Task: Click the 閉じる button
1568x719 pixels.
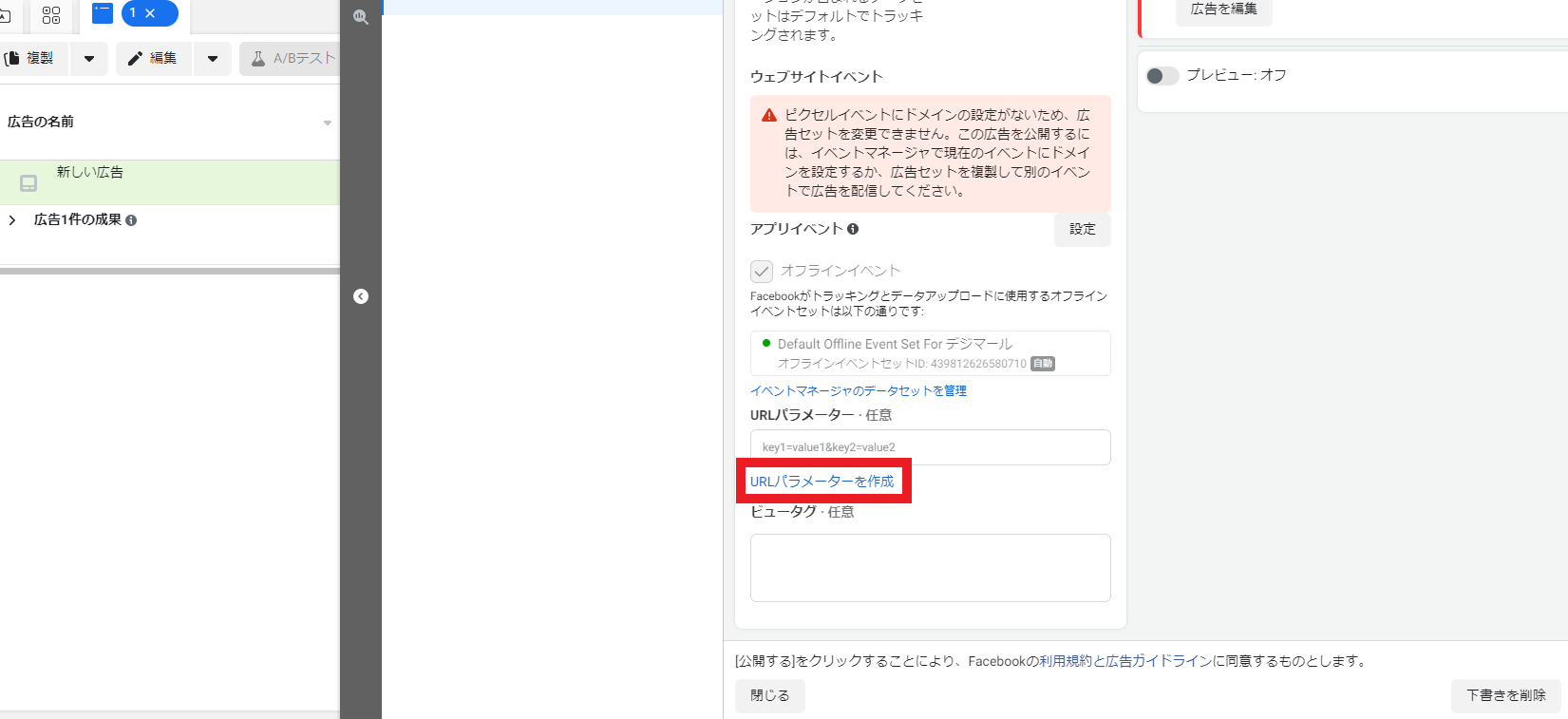Action: pos(770,696)
